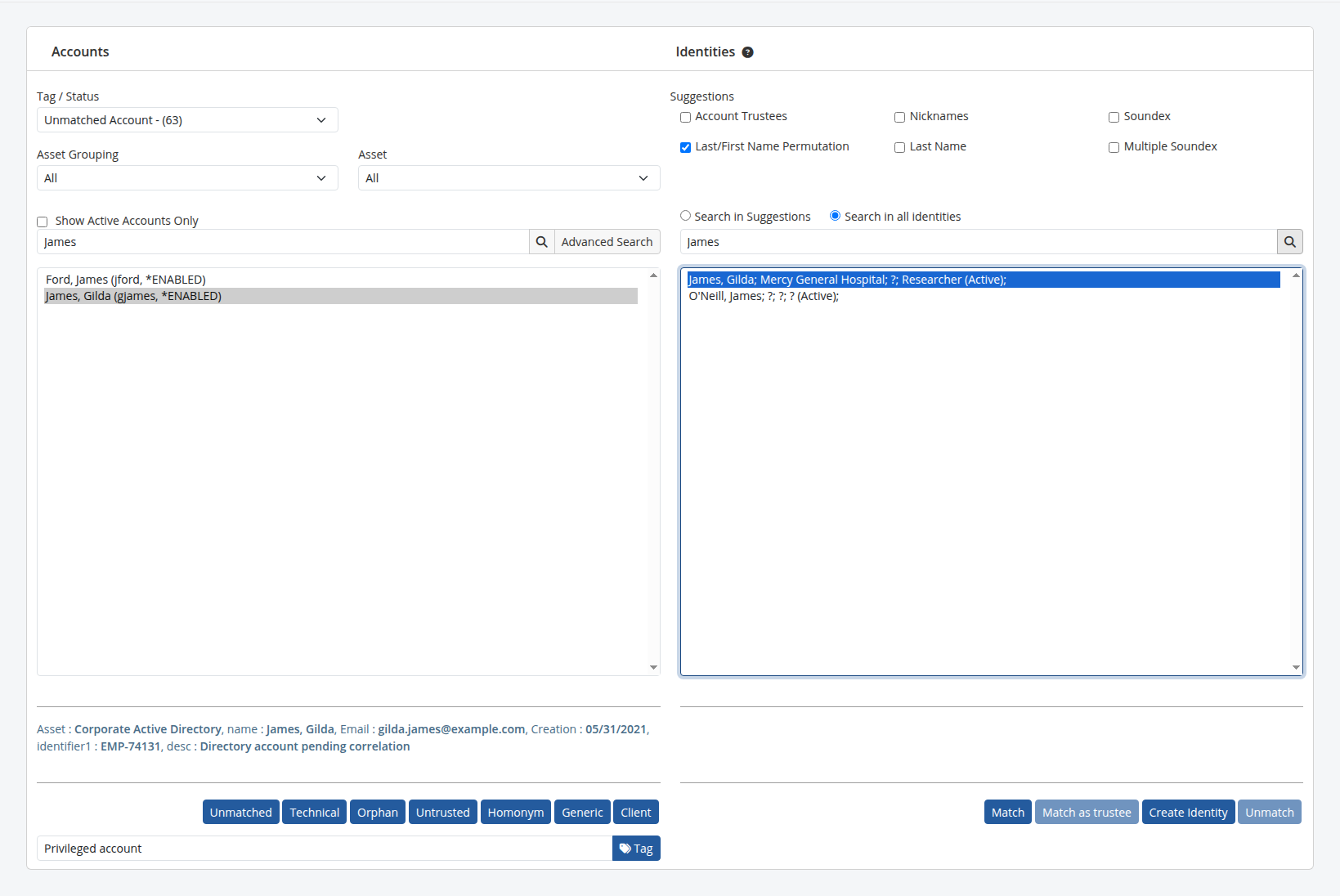Viewport: 1340px width, 896px height.
Task: Select Search in all identities radio
Action: [835, 216]
